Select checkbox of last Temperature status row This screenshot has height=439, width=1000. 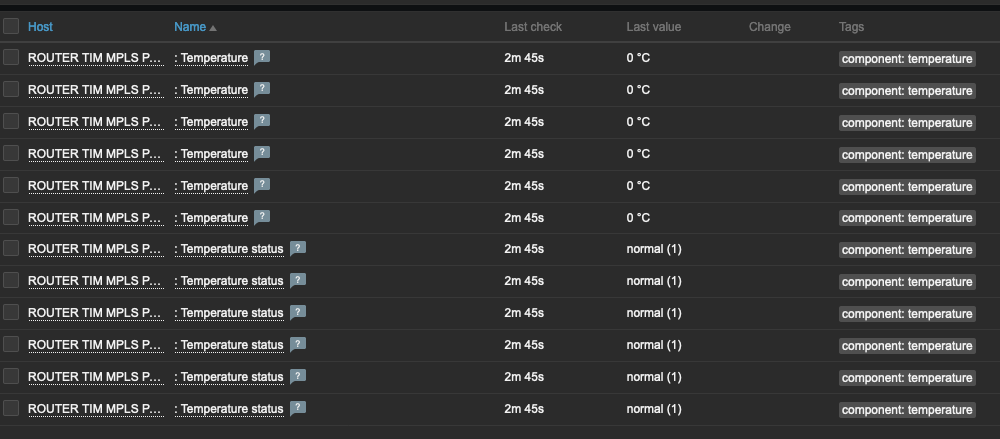[x=11, y=409]
